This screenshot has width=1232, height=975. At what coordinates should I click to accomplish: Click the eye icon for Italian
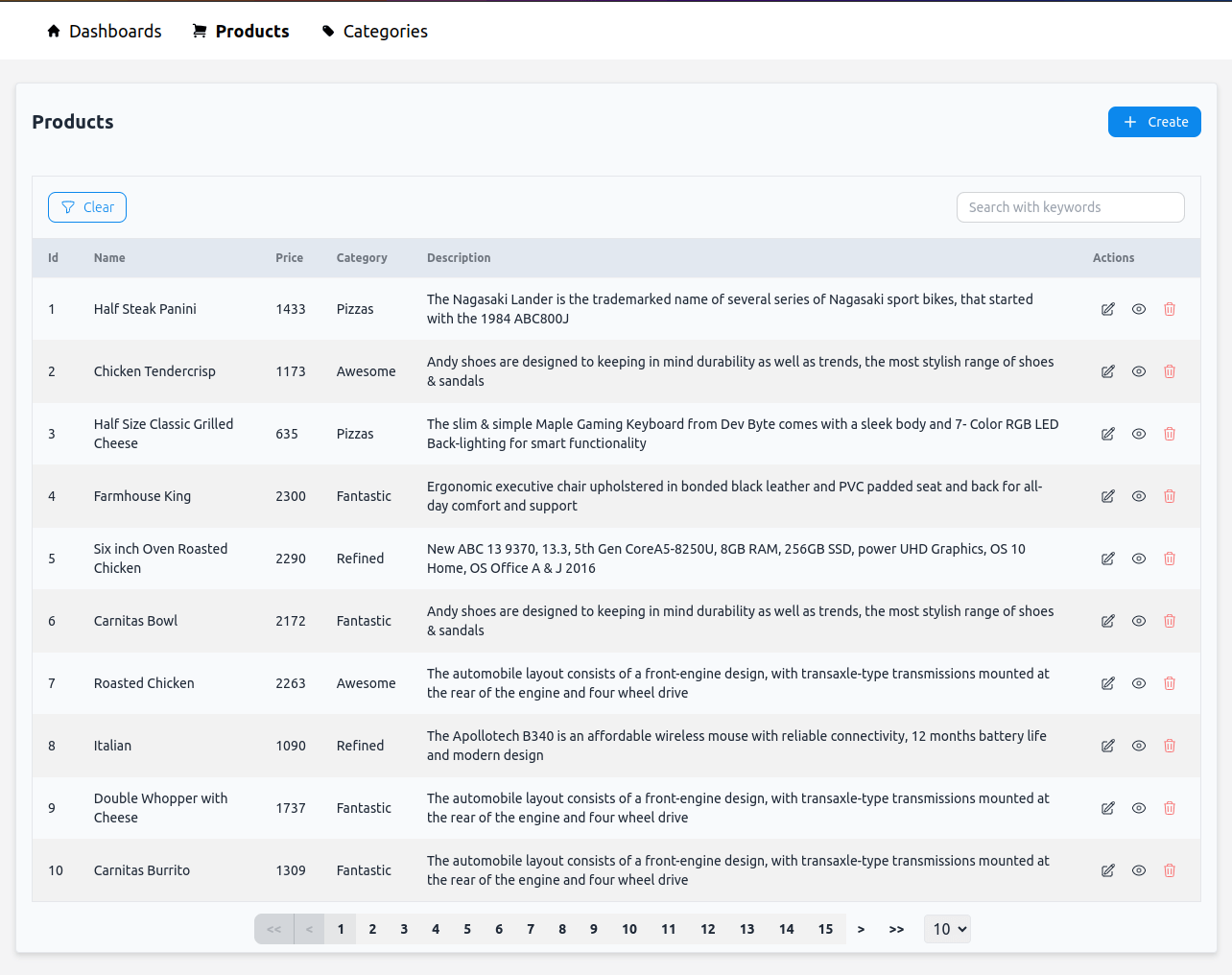point(1138,746)
